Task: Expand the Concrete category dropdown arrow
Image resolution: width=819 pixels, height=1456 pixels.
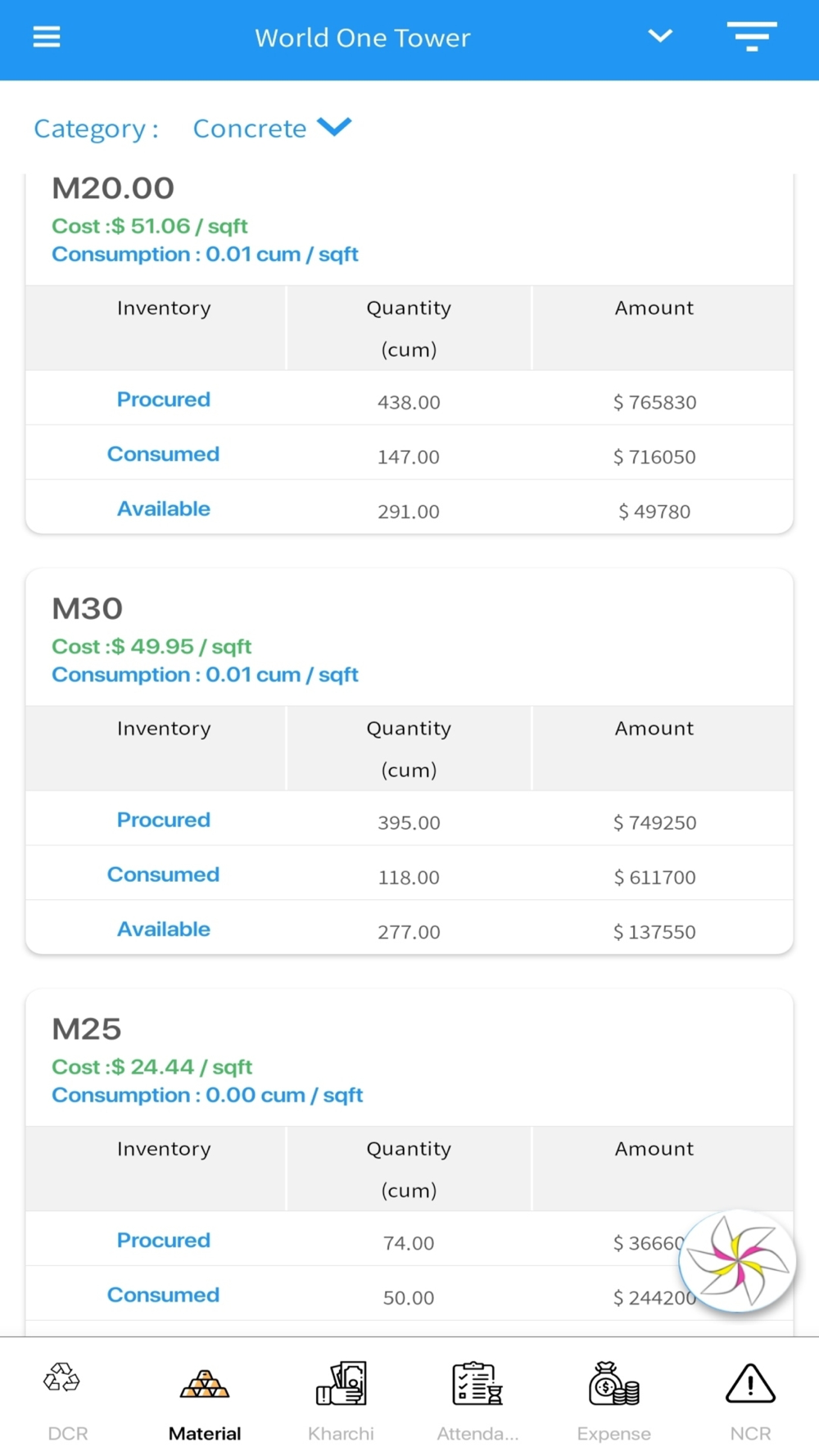Action: 334,127
